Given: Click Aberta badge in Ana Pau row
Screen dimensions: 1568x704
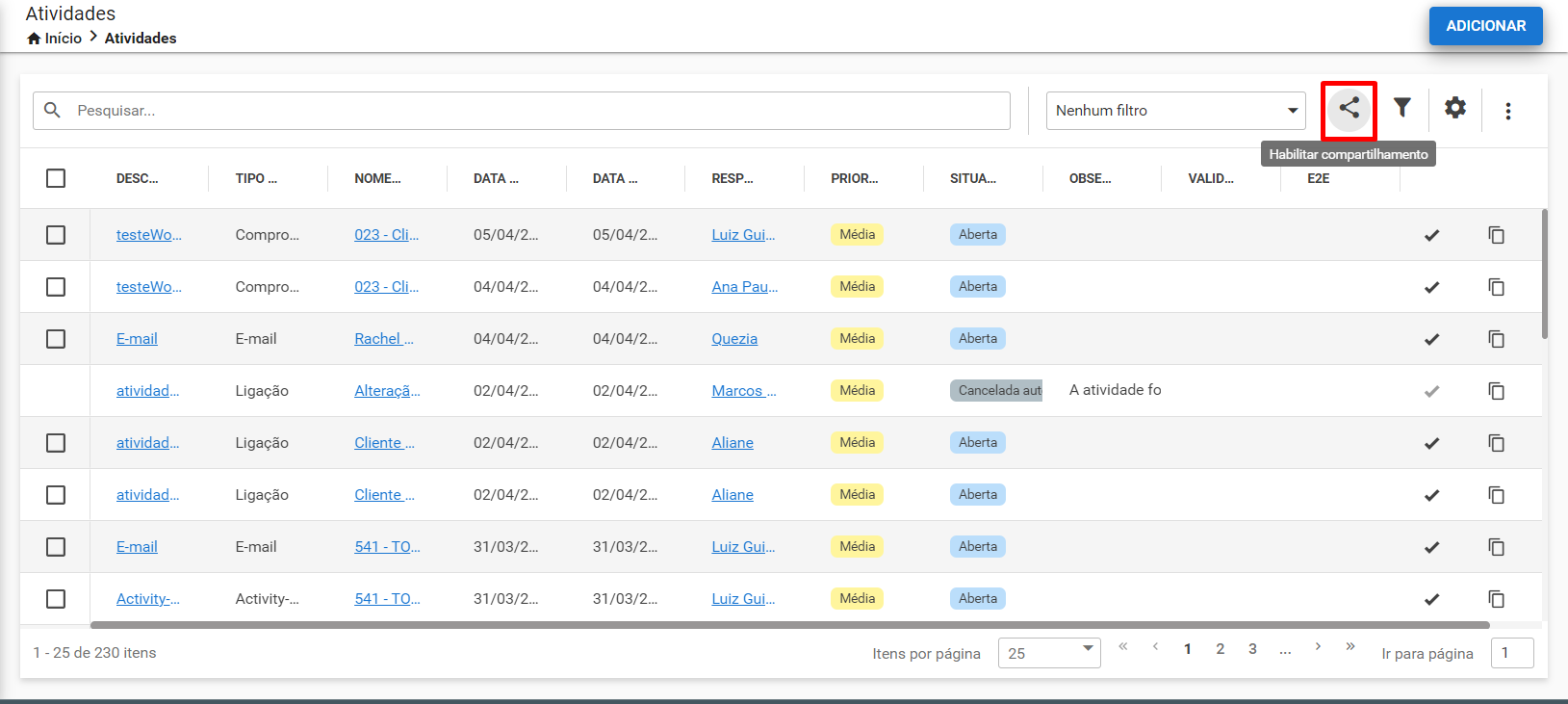Looking at the screenshot, I should tap(978, 287).
